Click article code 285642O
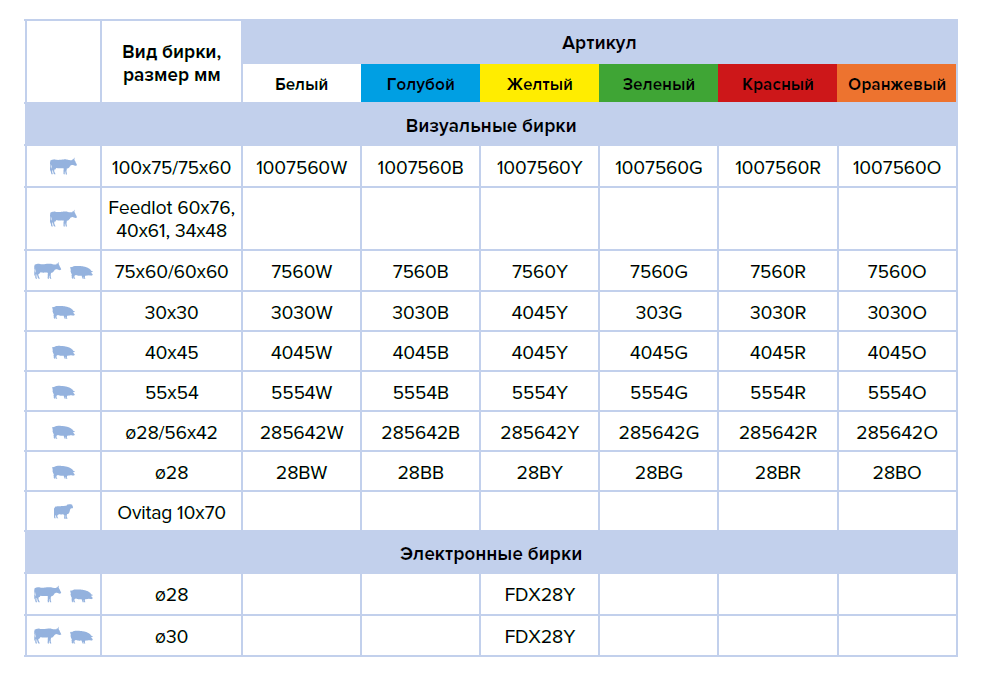Screen dimensions: 1004x684 coord(896,433)
